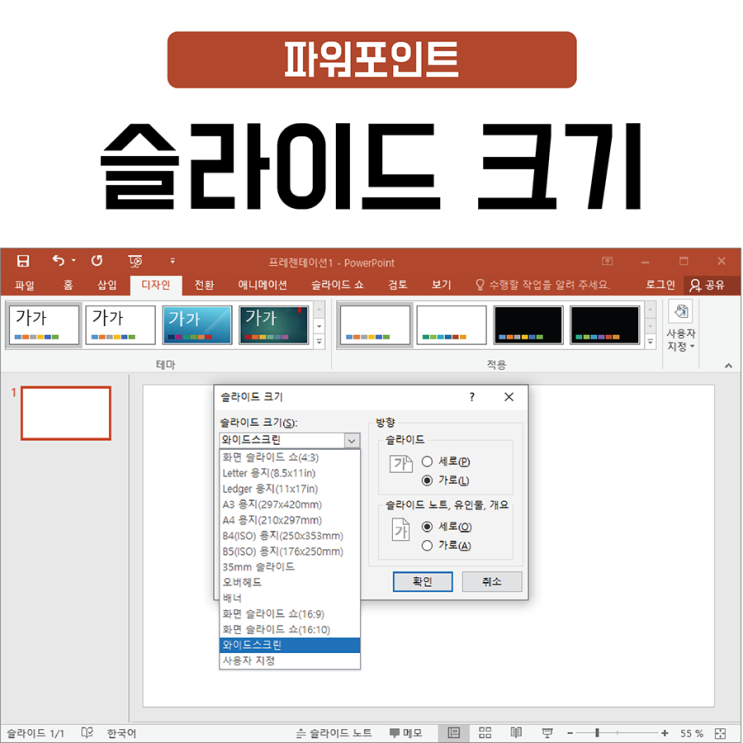Image resolution: width=743 pixels, height=743 pixels.
Task: Open the 사용자 지정 customize menu
Action: coord(681,326)
